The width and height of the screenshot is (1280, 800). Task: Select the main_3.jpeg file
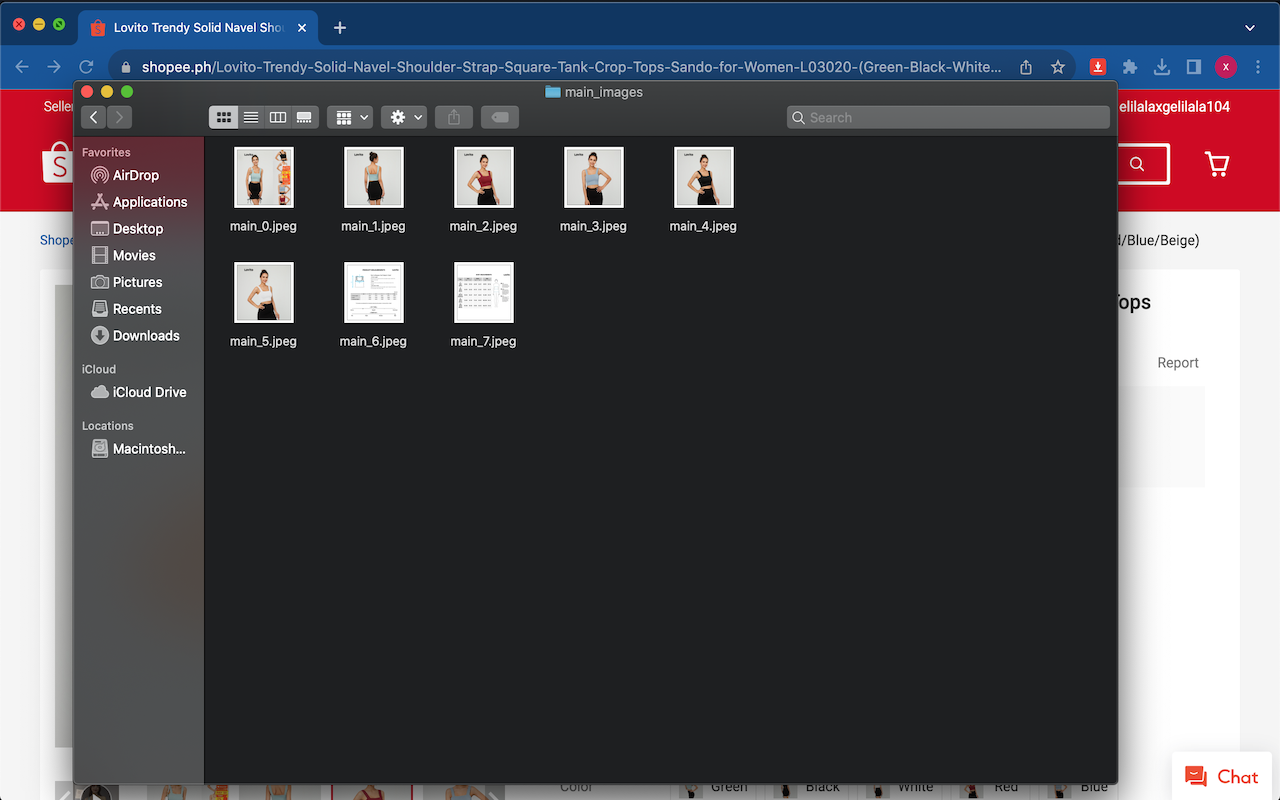tap(593, 190)
